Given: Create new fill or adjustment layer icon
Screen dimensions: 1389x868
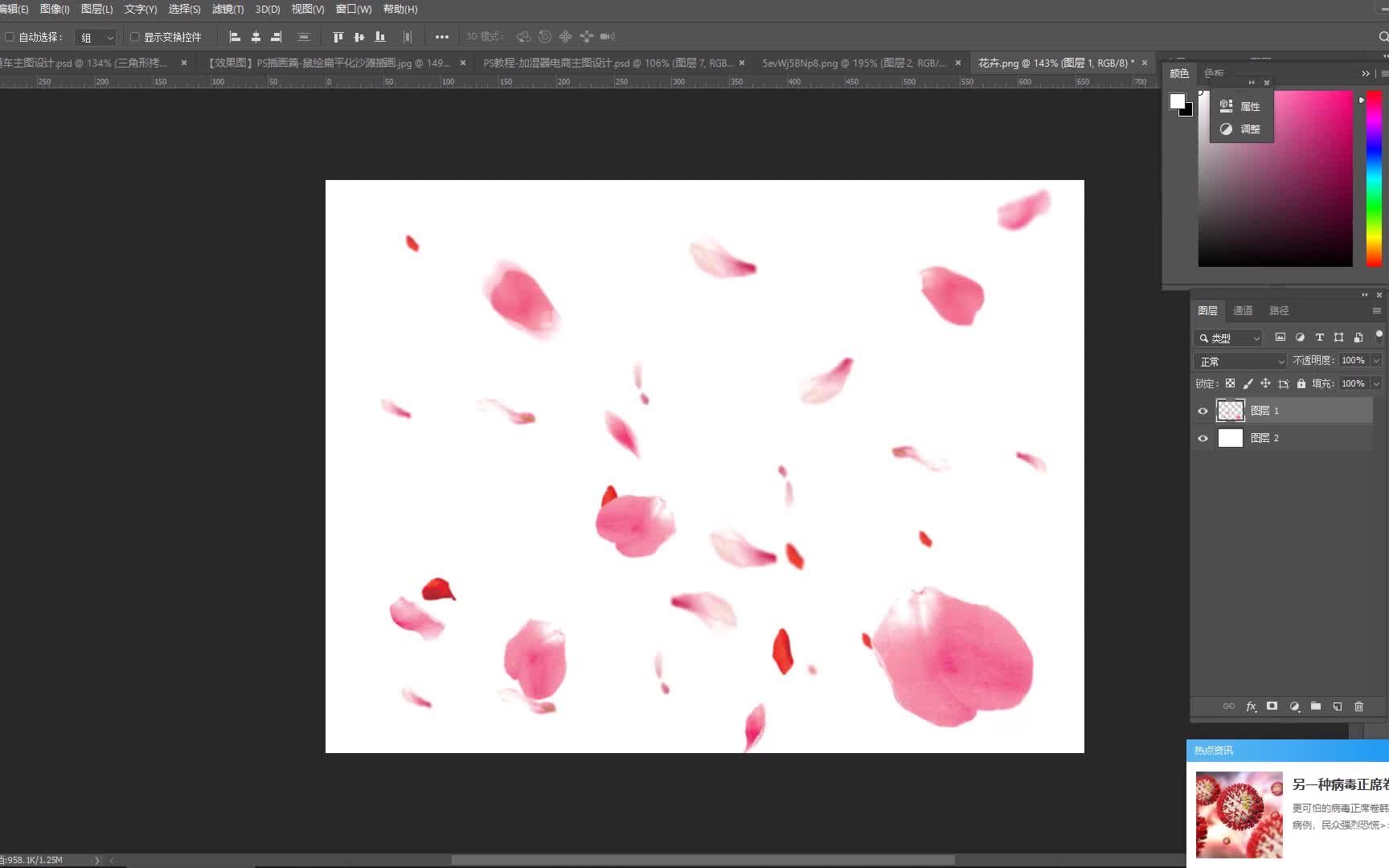Looking at the screenshot, I should (1294, 706).
